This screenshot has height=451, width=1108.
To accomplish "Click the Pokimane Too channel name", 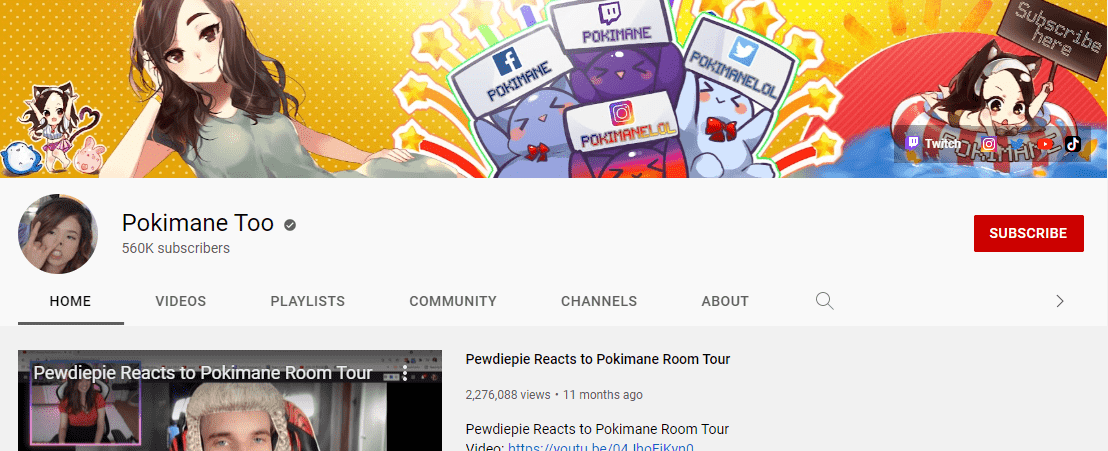I will [x=198, y=223].
